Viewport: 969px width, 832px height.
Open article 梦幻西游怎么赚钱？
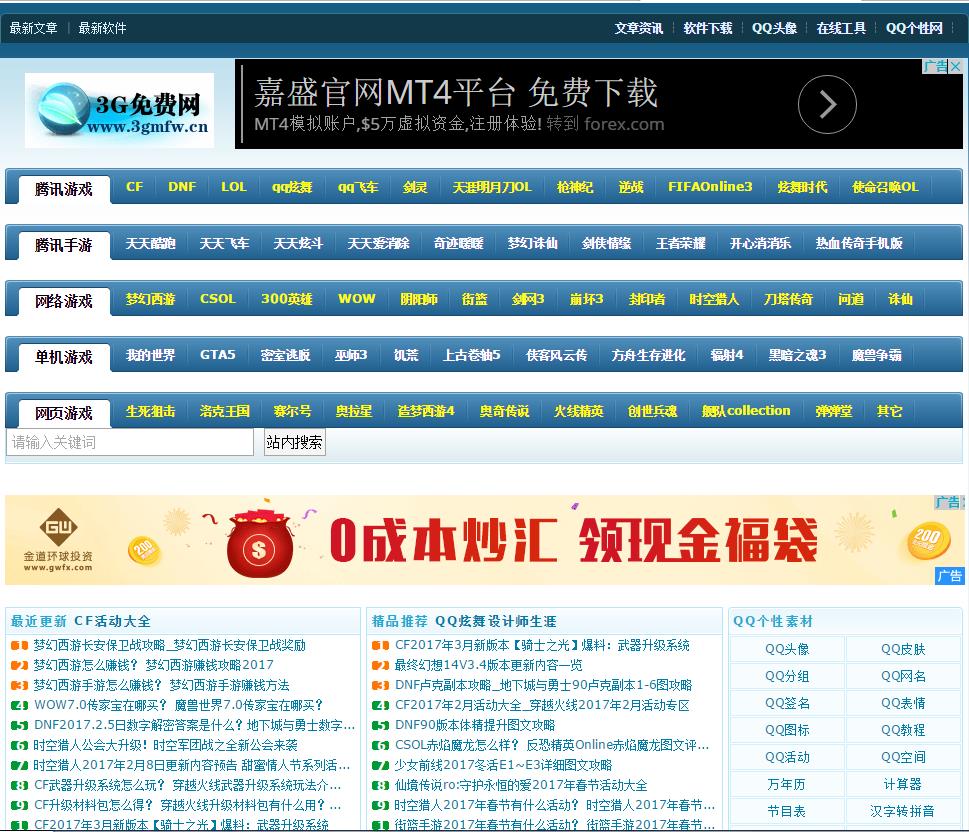pyautogui.click(x=153, y=665)
